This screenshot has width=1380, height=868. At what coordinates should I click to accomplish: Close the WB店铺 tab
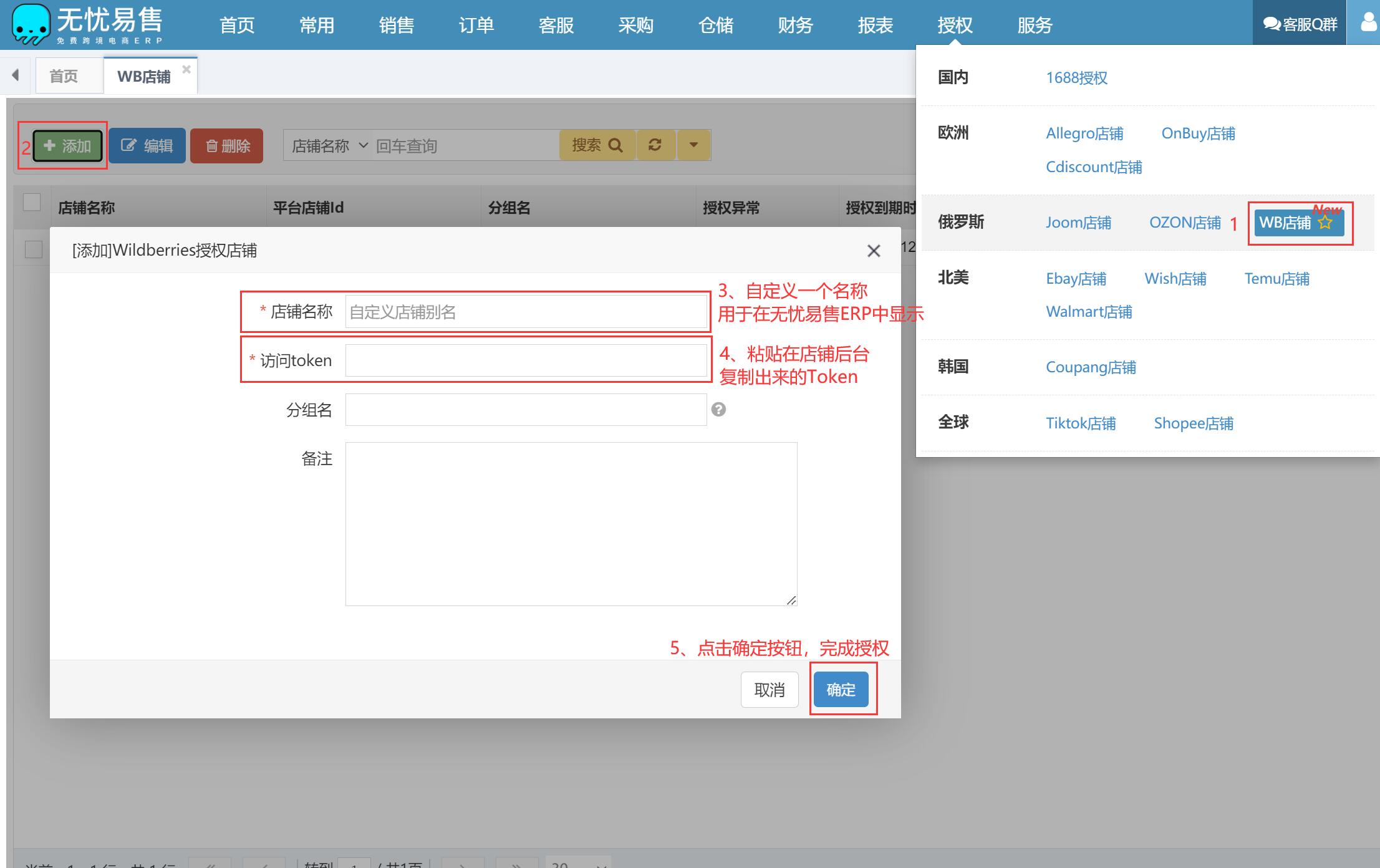(x=186, y=69)
